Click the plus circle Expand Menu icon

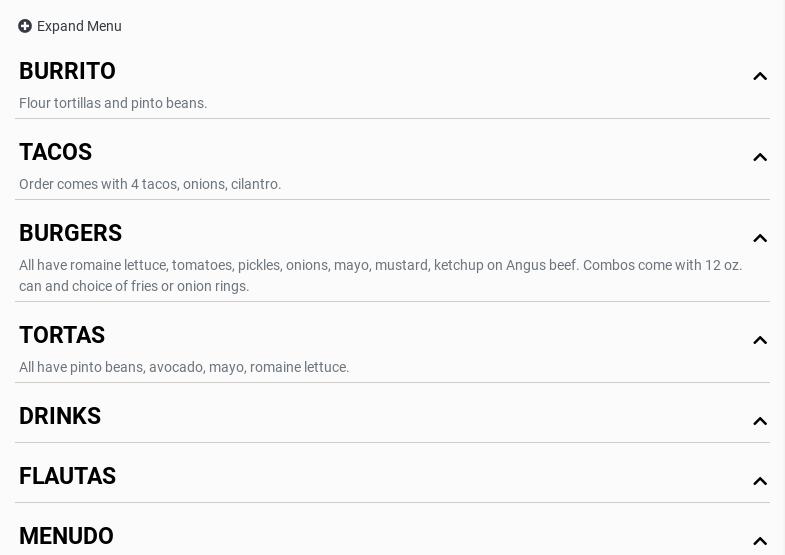tap(25, 26)
